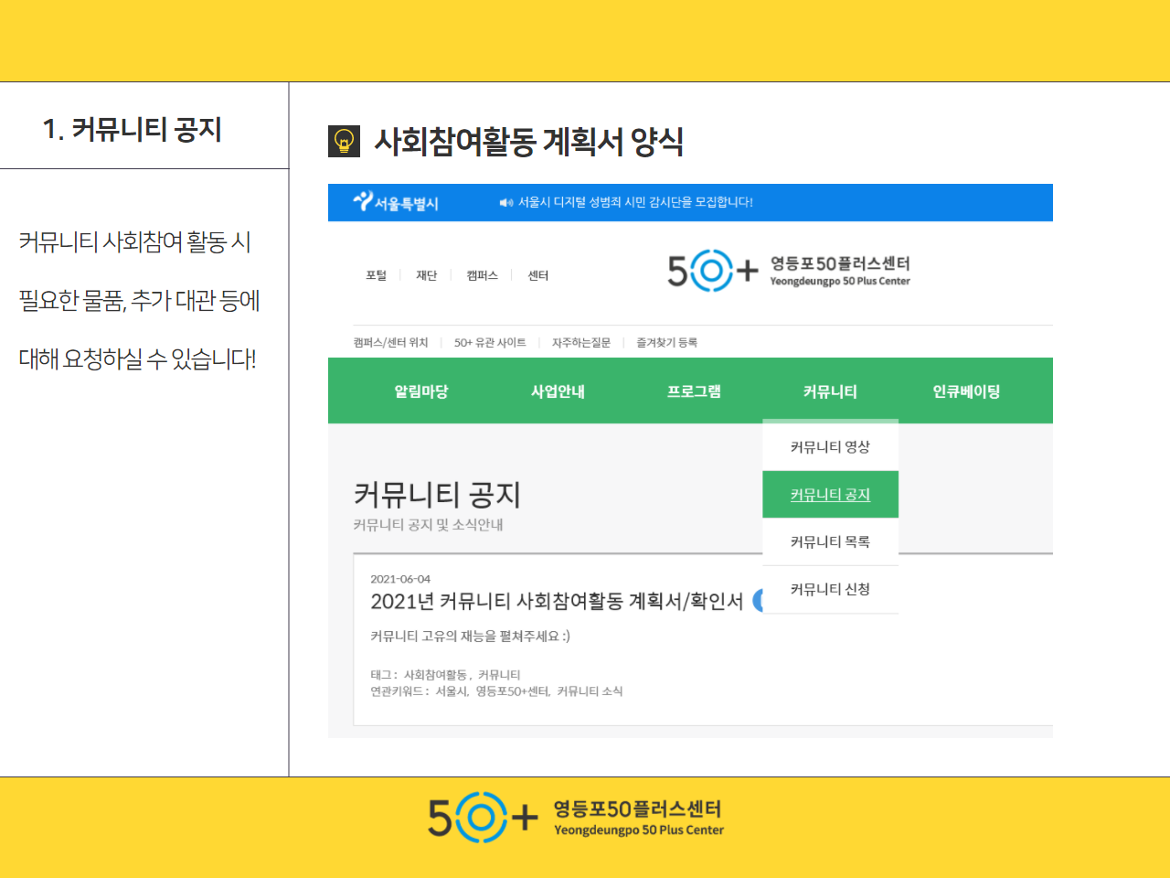Click 즐겨찾기 등록 to add a bookmark
Image resolution: width=1170 pixels, height=878 pixels.
[x=666, y=343]
